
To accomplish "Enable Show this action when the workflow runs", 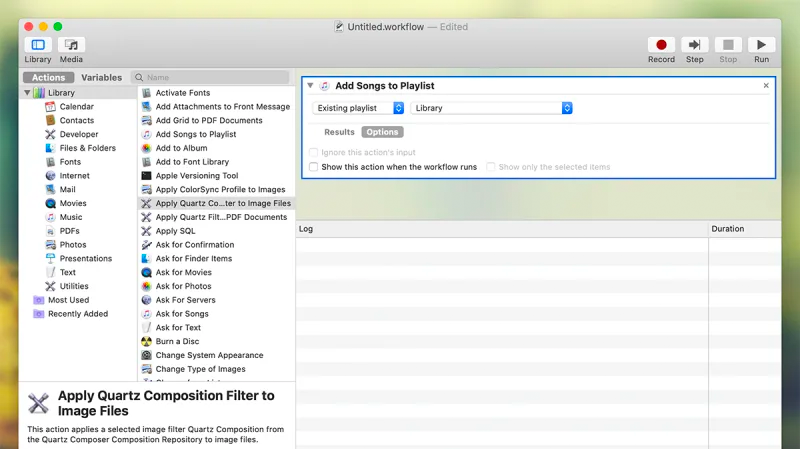I will coord(313,167).
